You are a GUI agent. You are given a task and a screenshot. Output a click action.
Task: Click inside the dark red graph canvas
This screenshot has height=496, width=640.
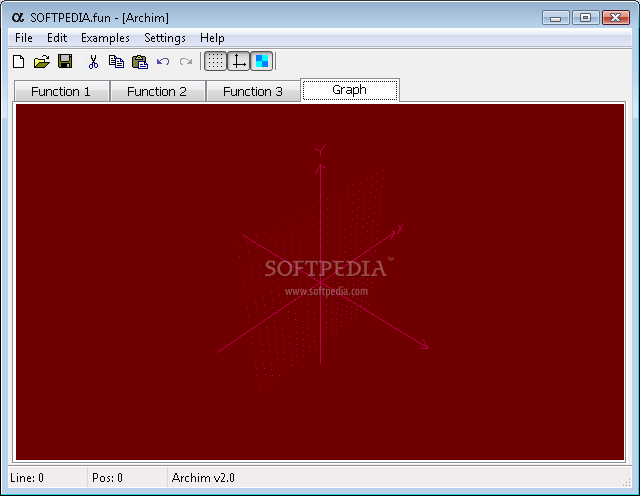320,282
